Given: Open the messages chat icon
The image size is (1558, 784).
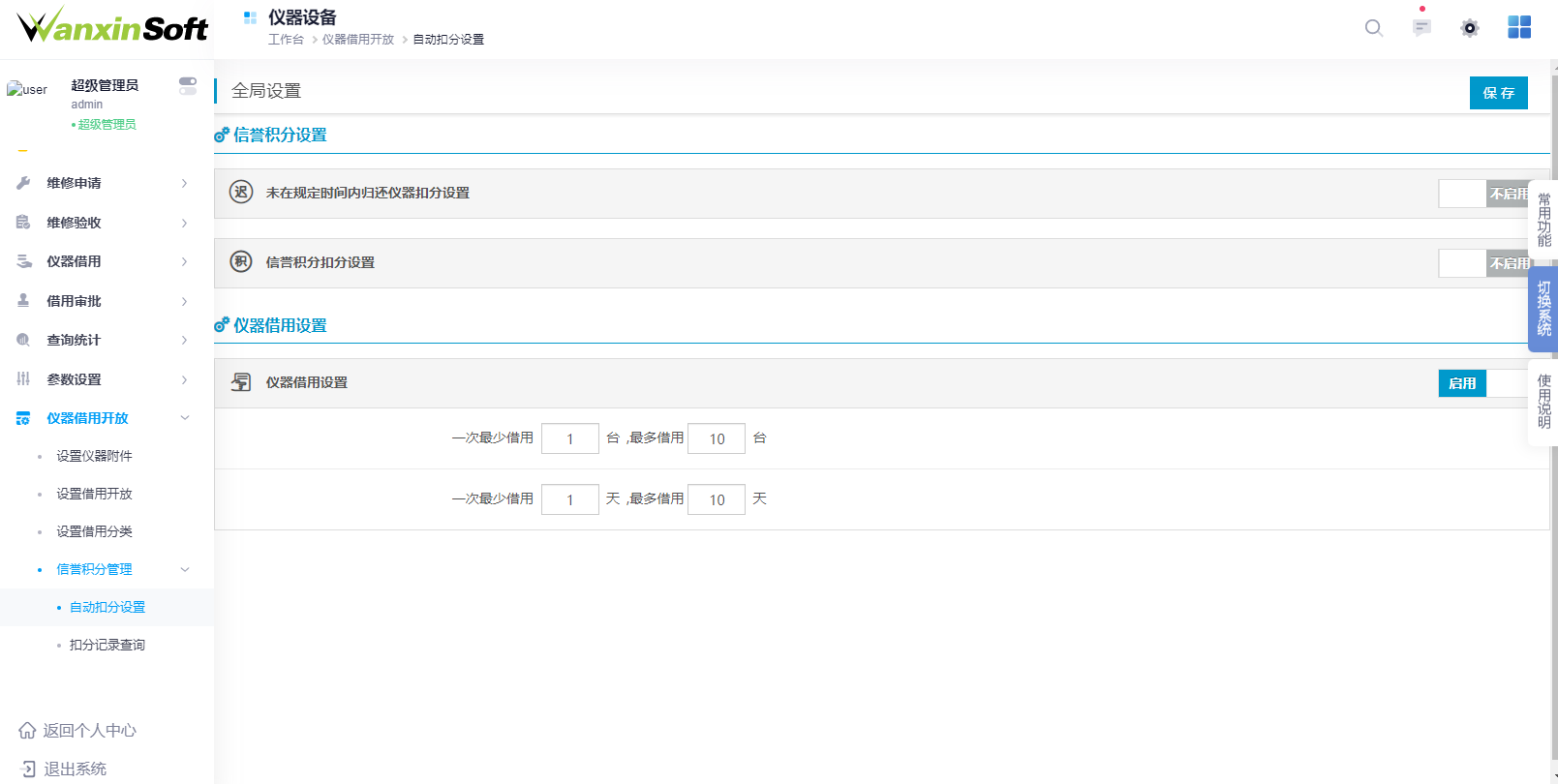Looking at the screenshot, I should click(1421, 28).
